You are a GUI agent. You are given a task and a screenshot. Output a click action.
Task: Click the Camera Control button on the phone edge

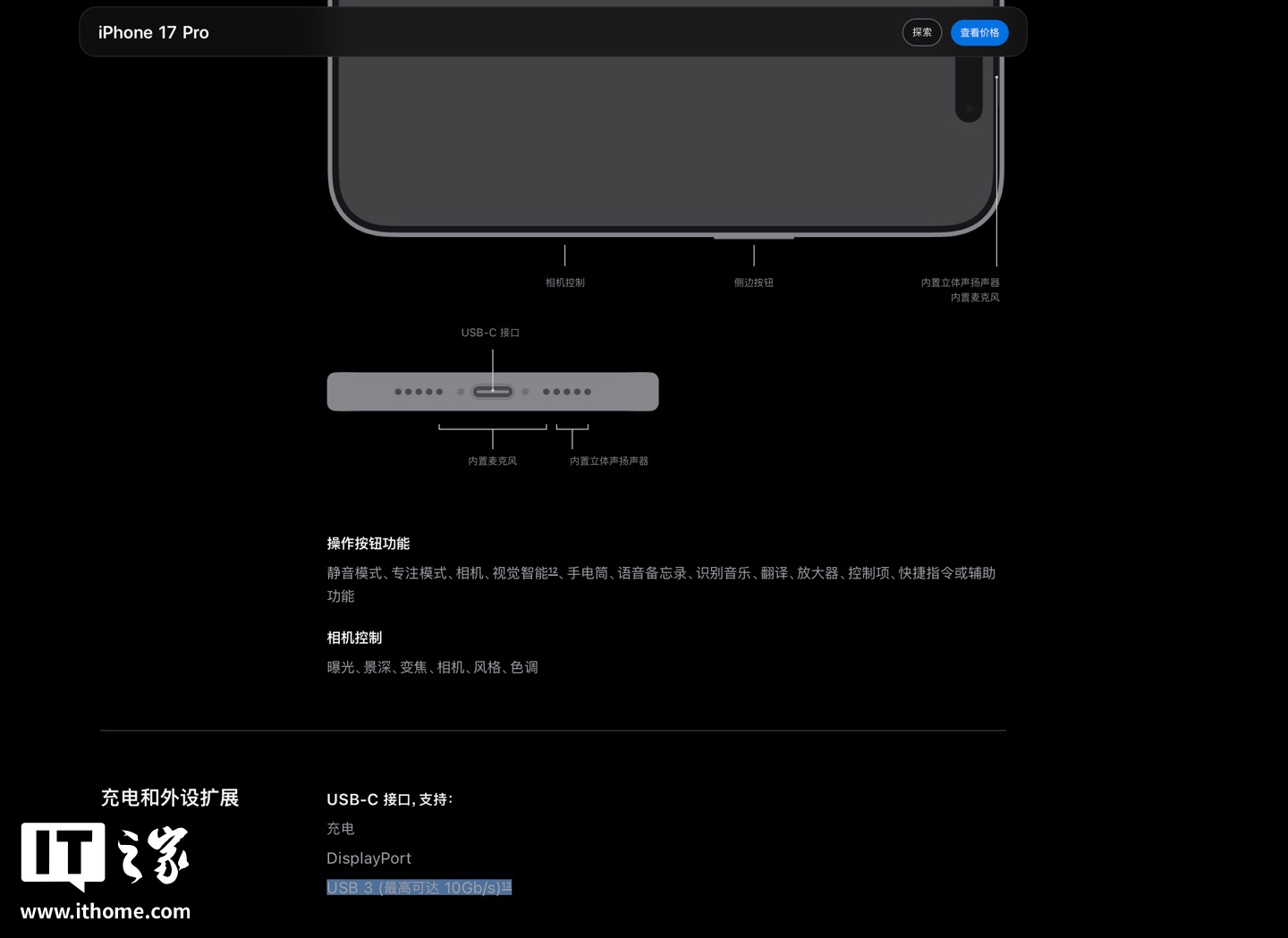(564, 235)
